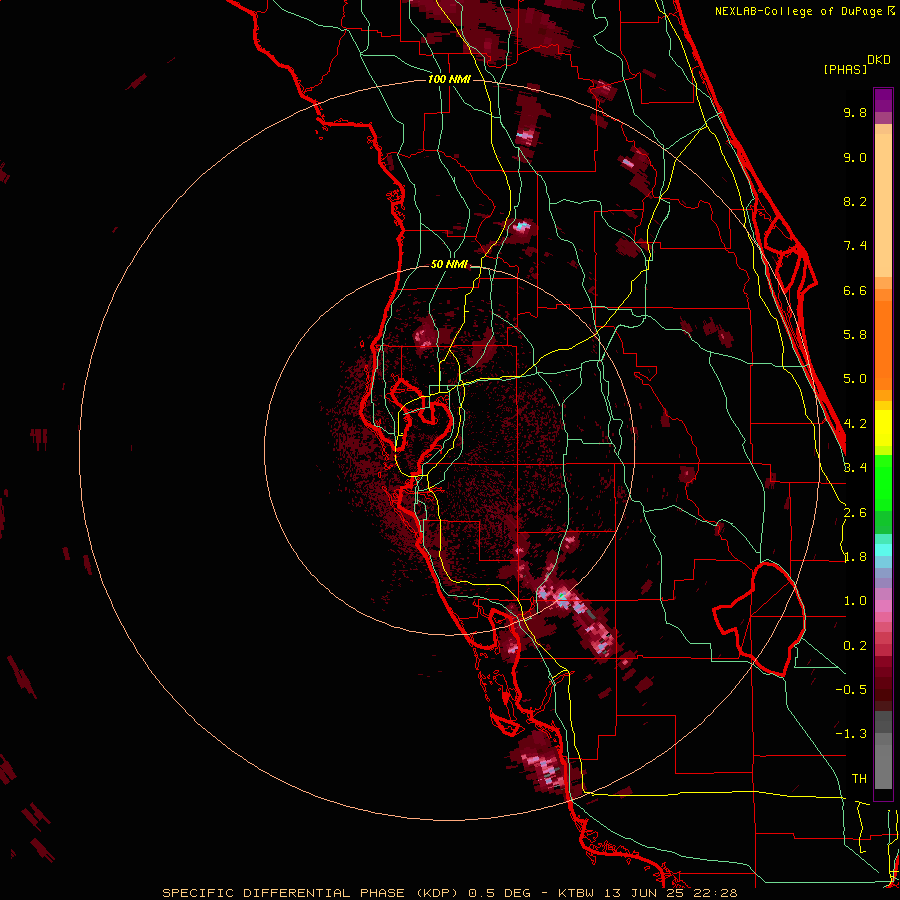The height and width of the screenshot is (900, 900).
Task: Click the 5.0 legend scale value
Action: coord(855,379)
